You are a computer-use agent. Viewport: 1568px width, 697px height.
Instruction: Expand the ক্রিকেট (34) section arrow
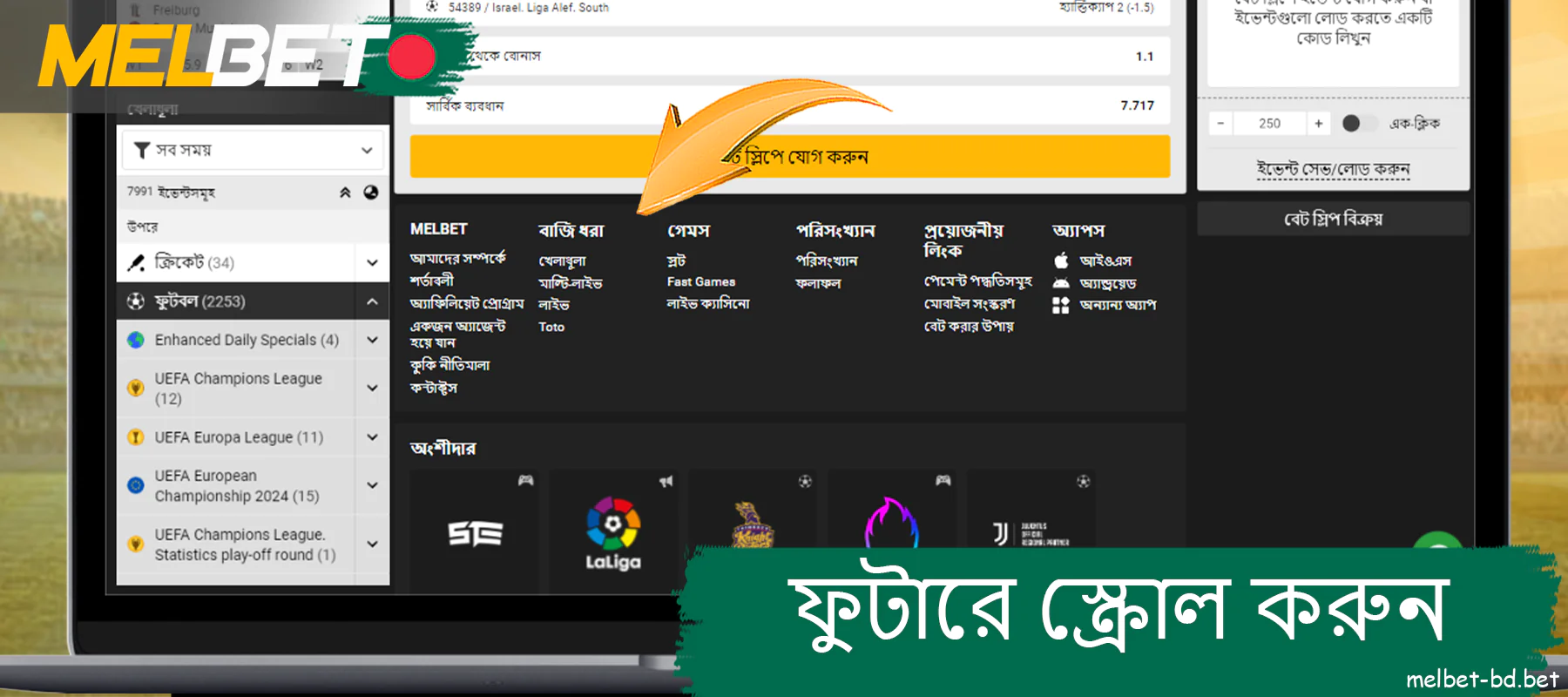[372, 262]
